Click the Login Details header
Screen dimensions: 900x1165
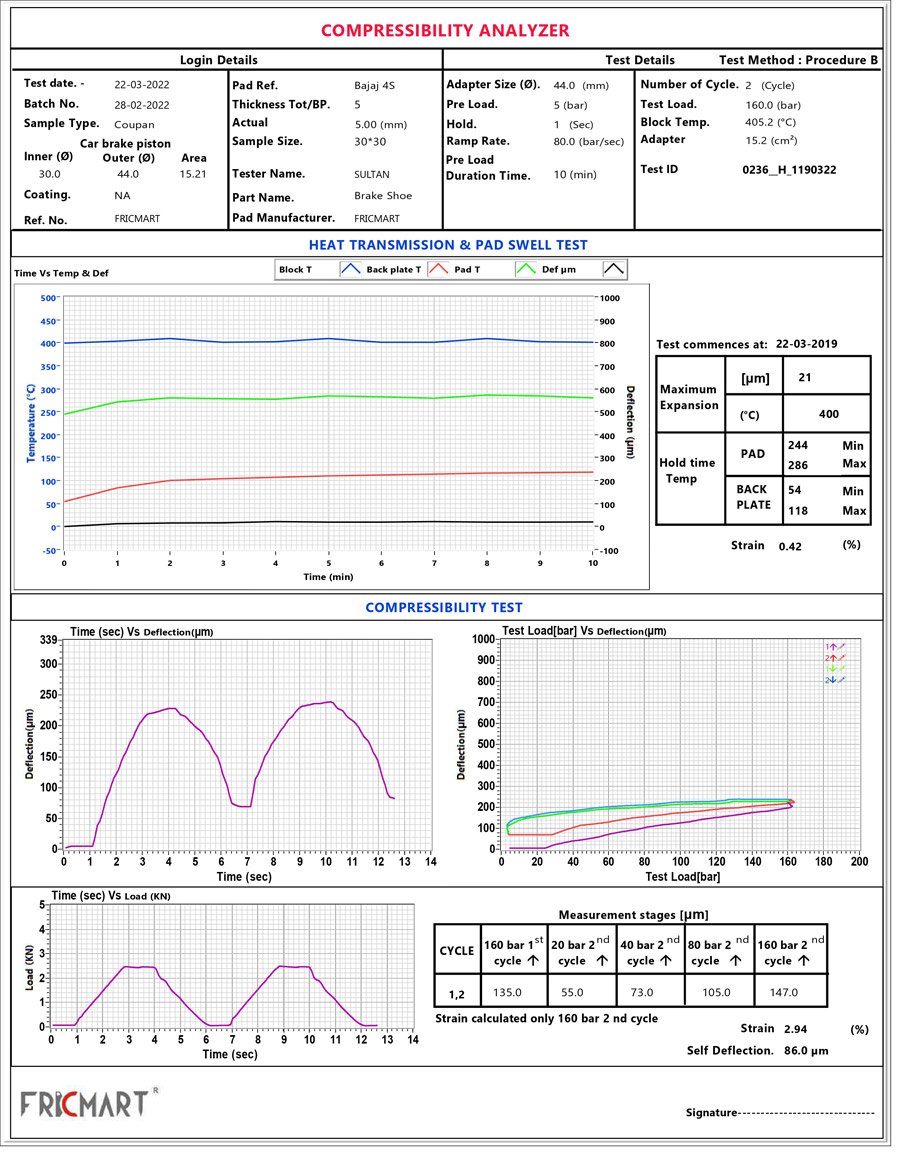tap(218, 60)
